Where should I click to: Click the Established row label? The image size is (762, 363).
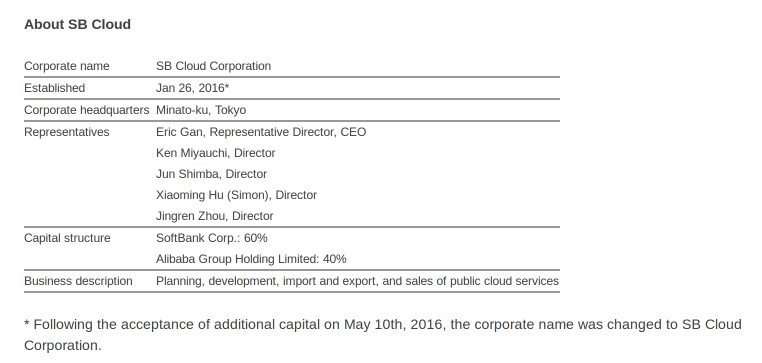(x=54, y=88)
